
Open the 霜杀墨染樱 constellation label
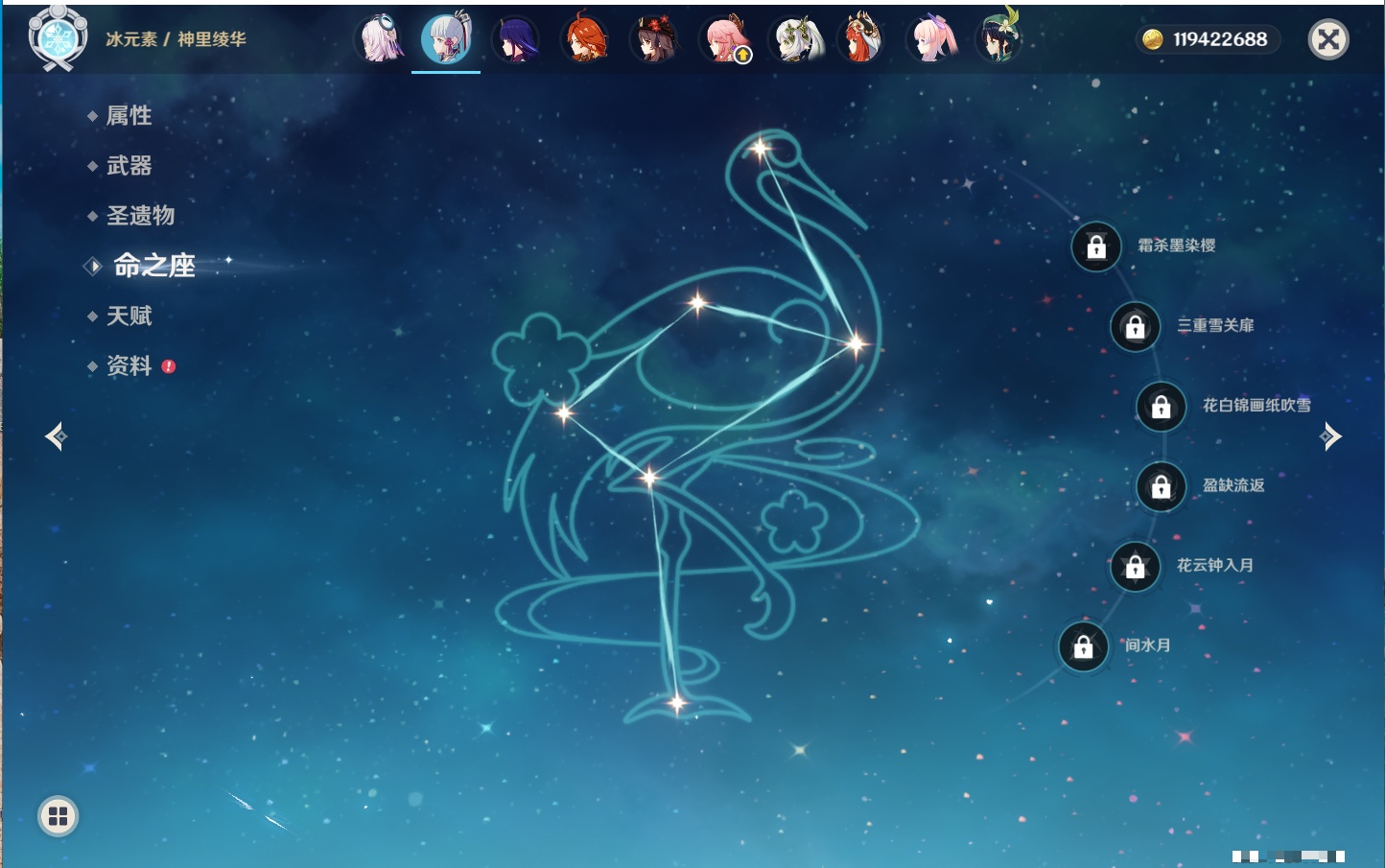tap(1177, 246)
